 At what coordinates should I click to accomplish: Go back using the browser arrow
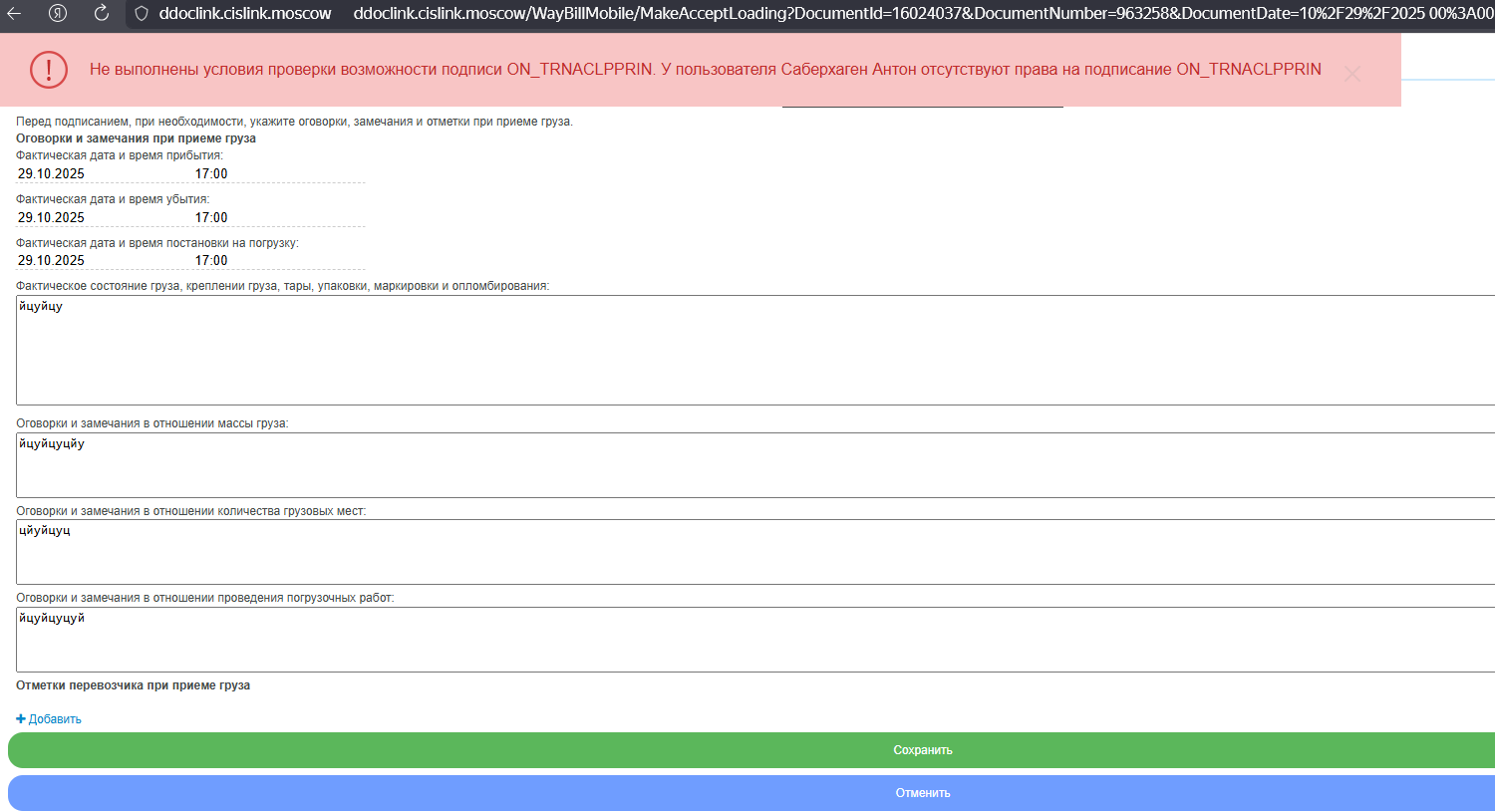(x=15, y=13)
